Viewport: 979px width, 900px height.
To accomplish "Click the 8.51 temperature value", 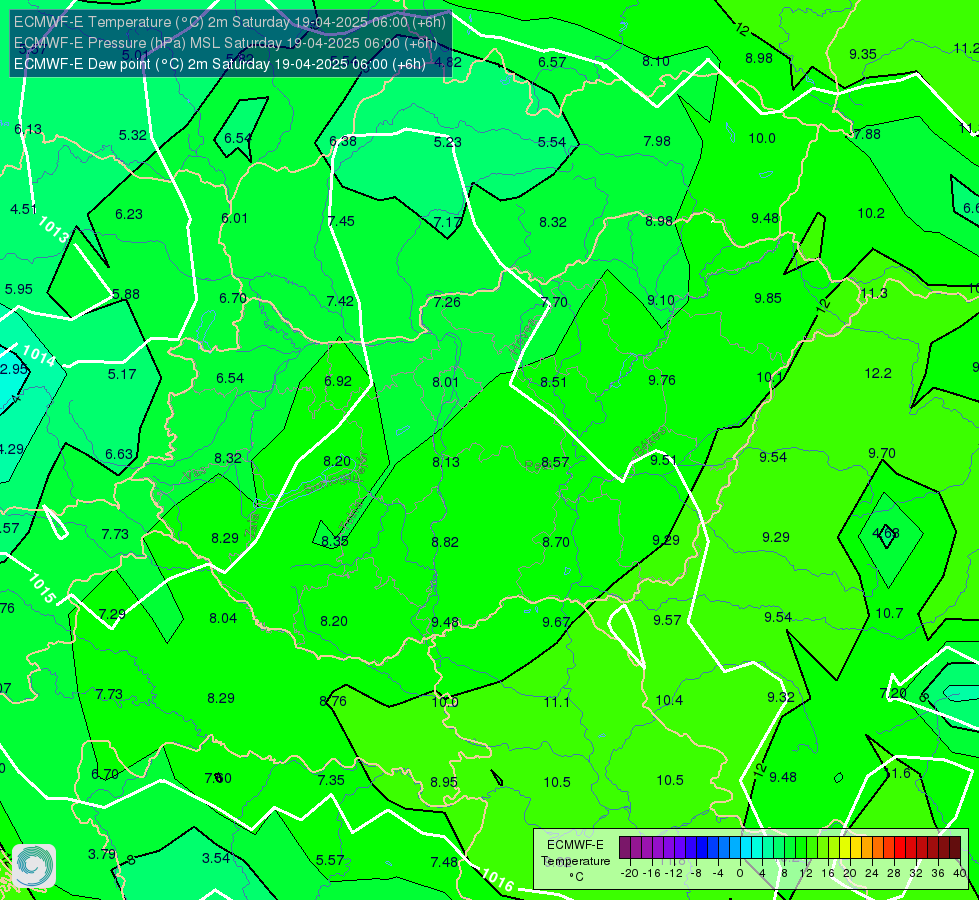I will pyautogui.click(x=553, y=382).
